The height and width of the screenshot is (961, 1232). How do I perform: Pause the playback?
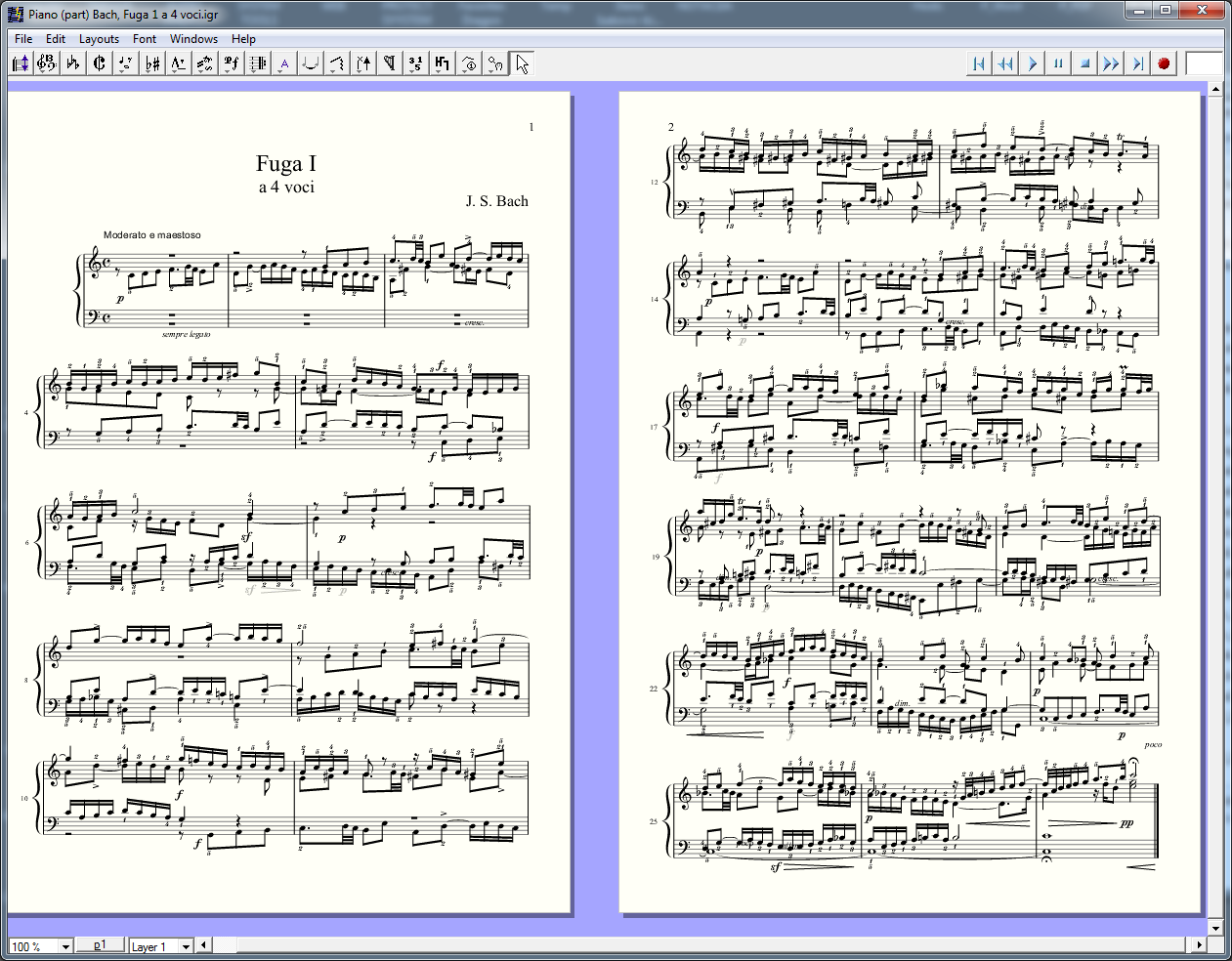coord(1058,63)
